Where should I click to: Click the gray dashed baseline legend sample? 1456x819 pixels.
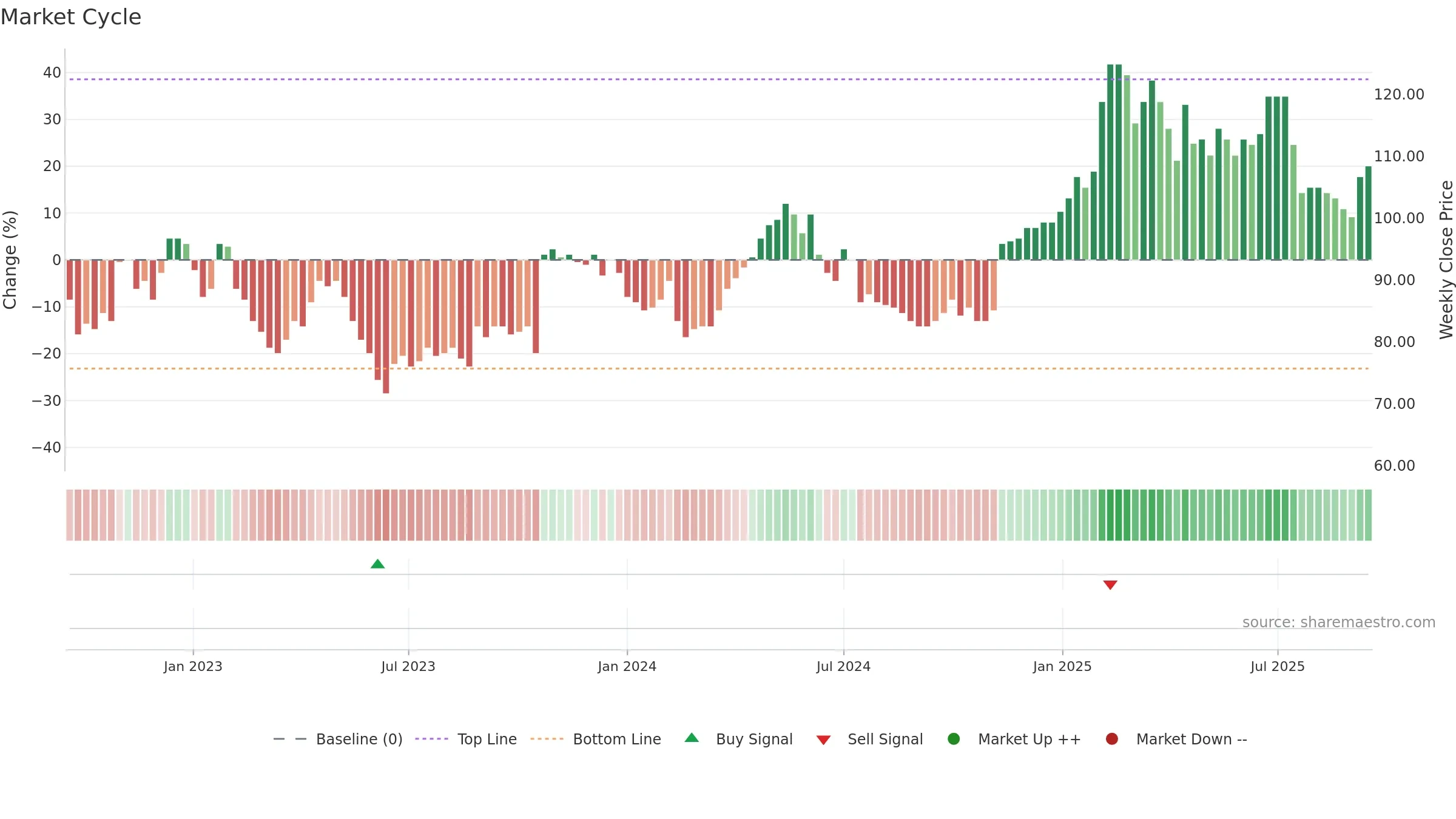coord(290,739)
